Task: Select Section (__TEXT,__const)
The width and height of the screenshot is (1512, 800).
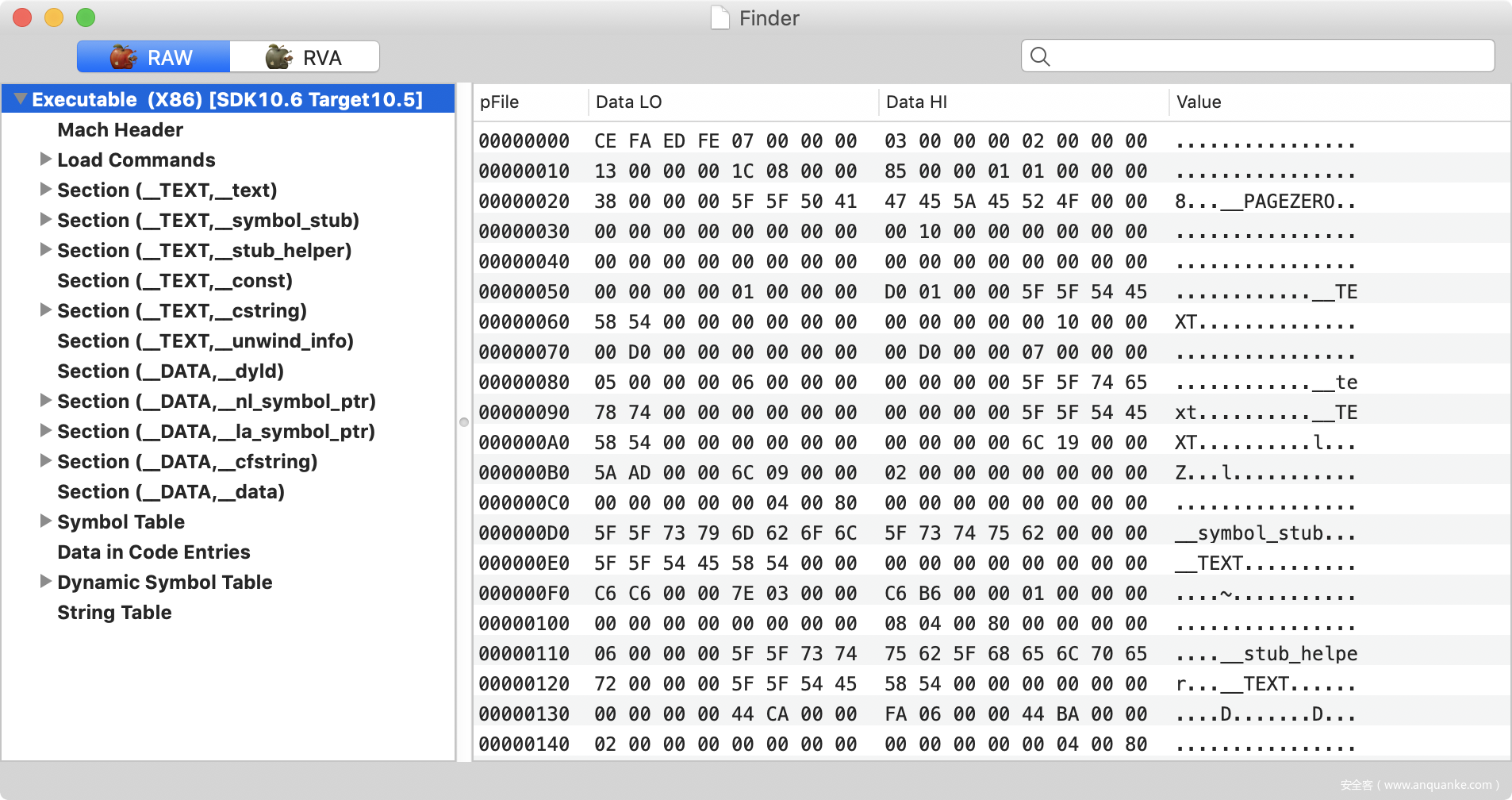Action: point(175,280)
